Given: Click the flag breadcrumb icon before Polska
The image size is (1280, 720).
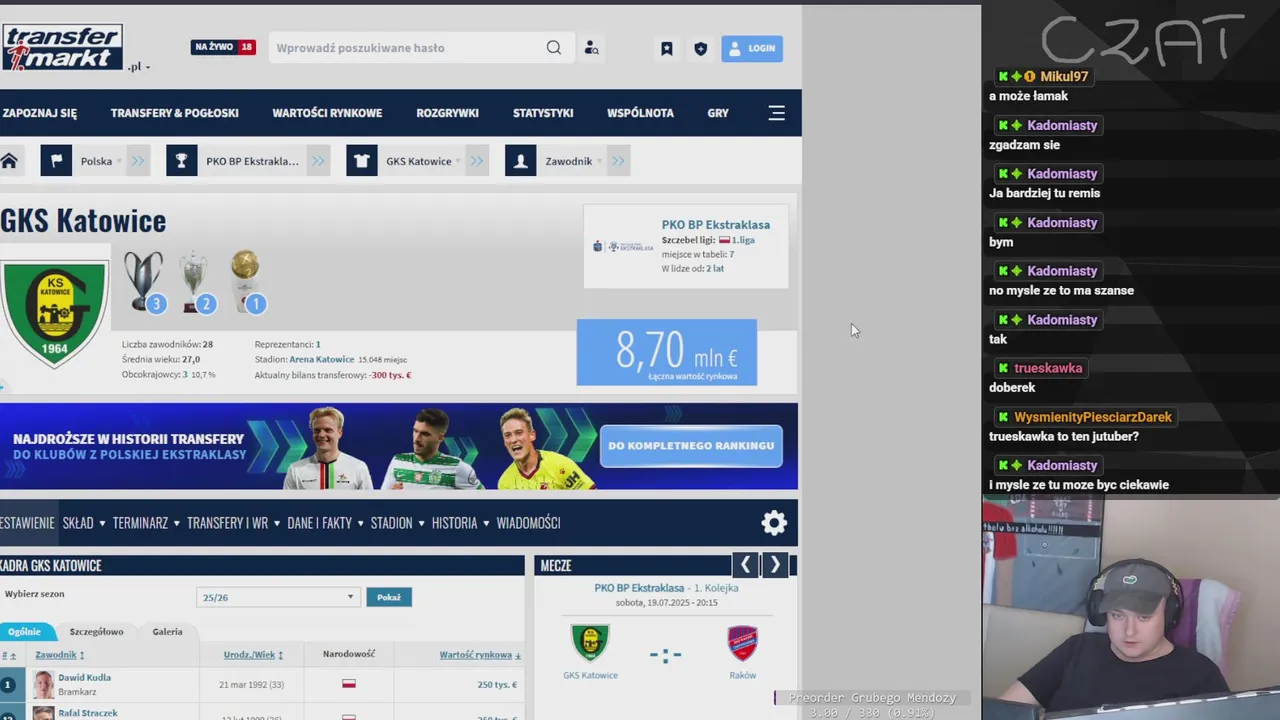Looking at the screenshot, I should 56,161.
